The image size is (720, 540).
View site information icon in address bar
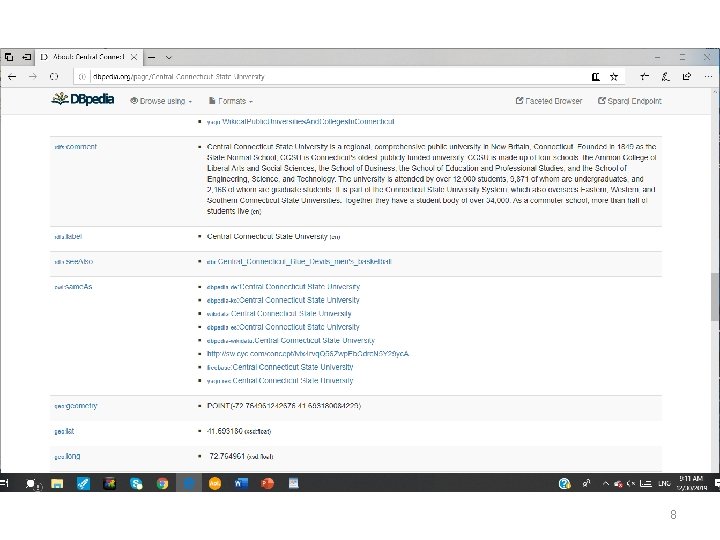[x=82, y=77]
